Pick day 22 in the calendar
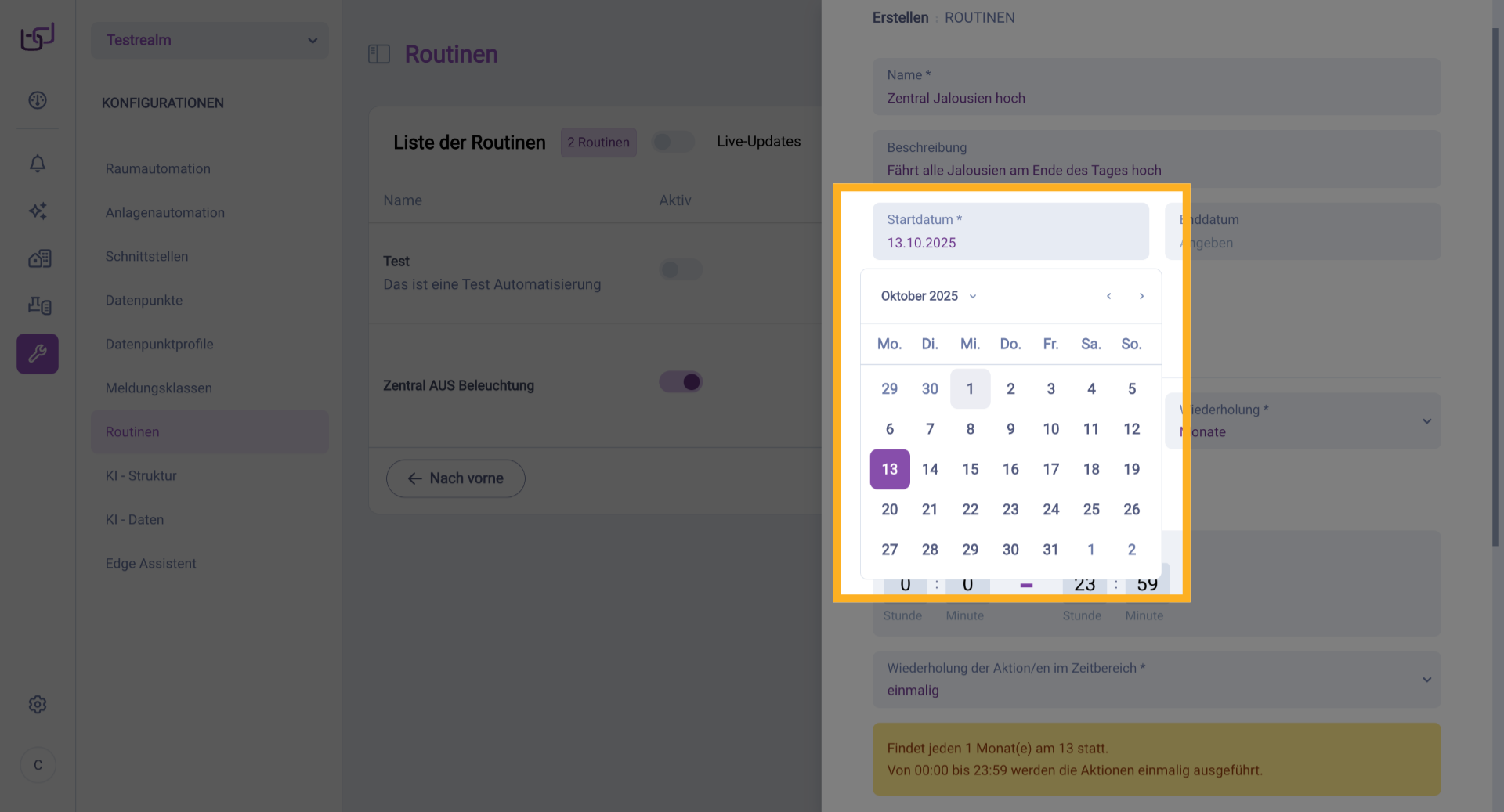Viewport: 1504px width, 812px height. (x=970, y=510)
